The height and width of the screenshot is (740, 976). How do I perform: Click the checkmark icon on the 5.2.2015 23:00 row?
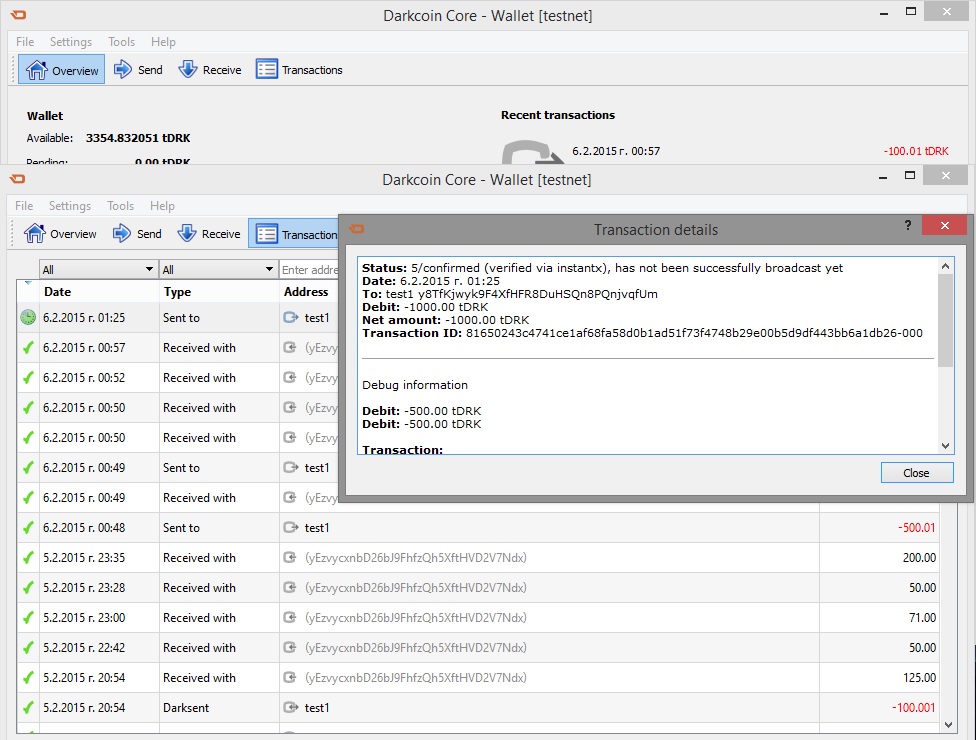click(x=28, y=617)
